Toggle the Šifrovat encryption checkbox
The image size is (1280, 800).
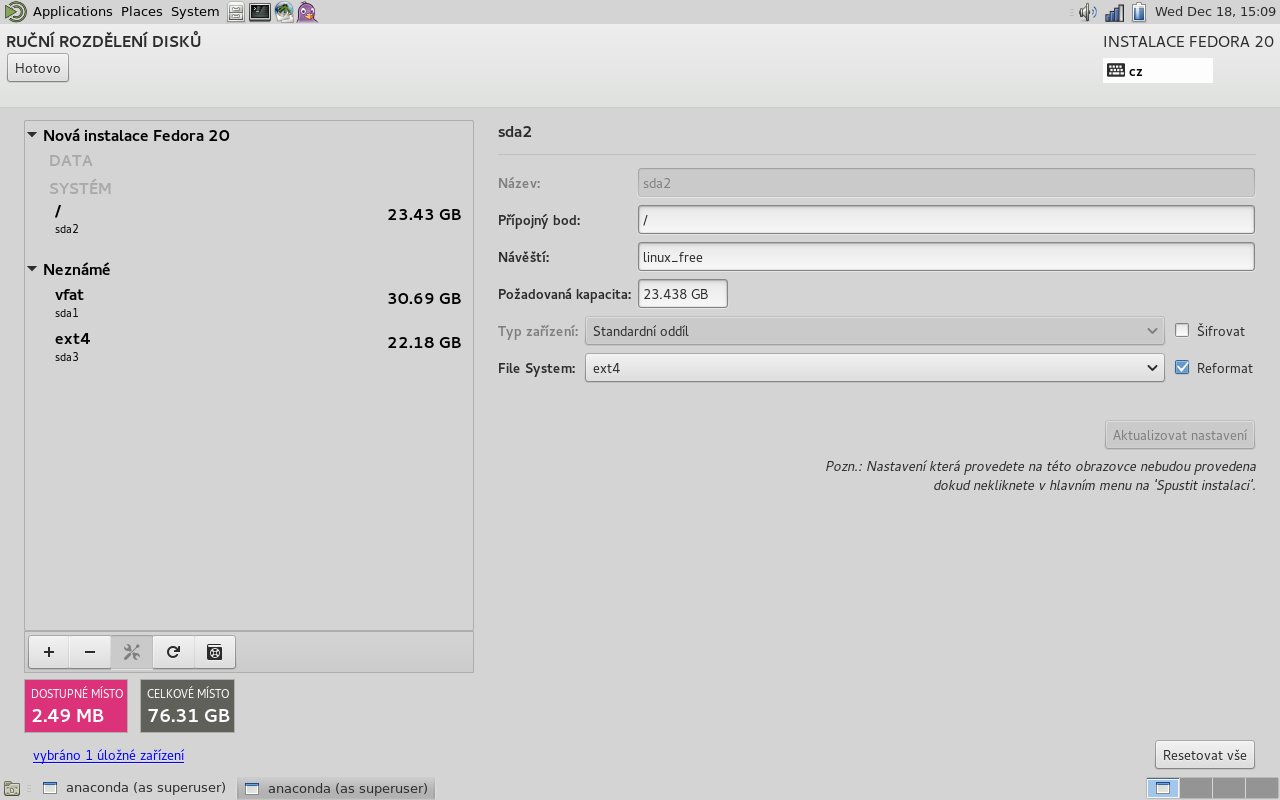(1182, 330)
